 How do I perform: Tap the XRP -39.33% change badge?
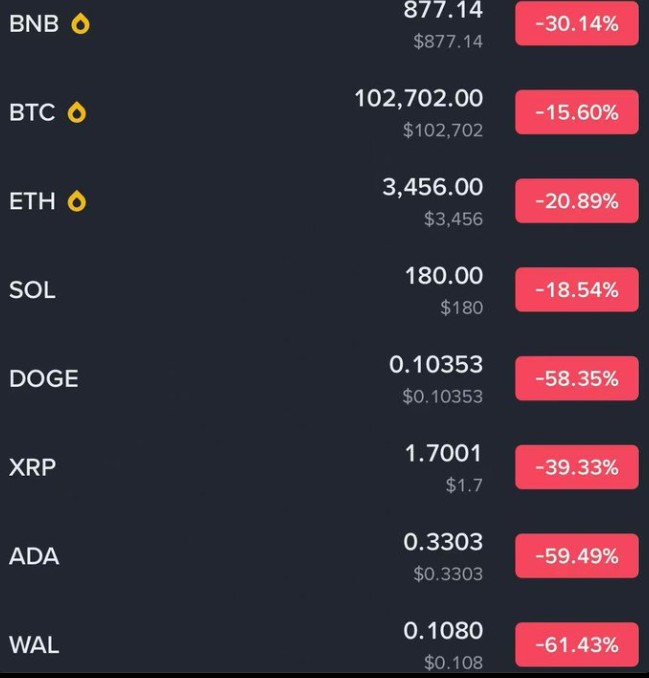tap(576, 467)
